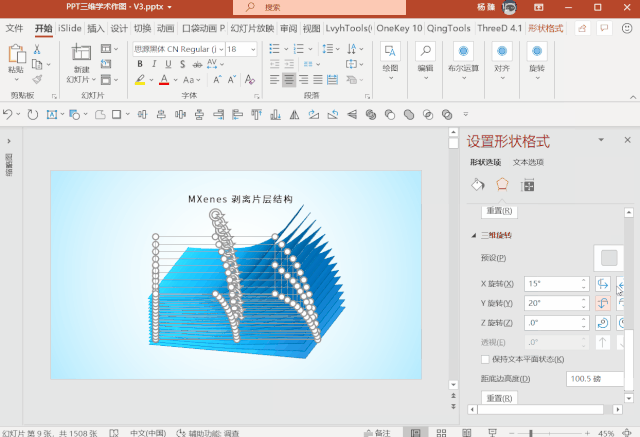The width and height of the screenshot is (640, 437).
Task: Enable 保持文本平面状态 checkbox
Action: pyautogui.click(x=485, y=359)
